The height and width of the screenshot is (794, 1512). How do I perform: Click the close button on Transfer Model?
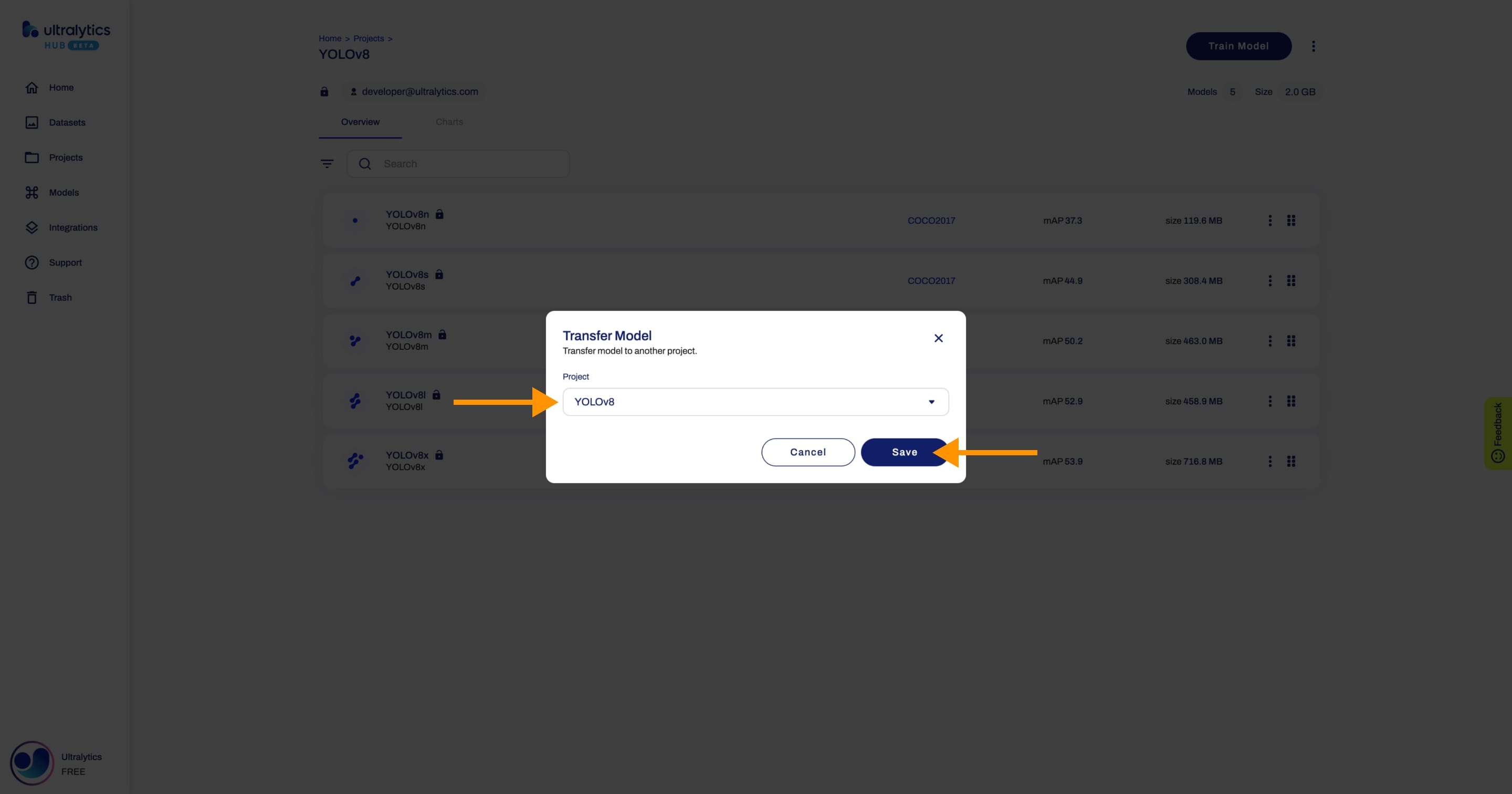pos(939,338)
